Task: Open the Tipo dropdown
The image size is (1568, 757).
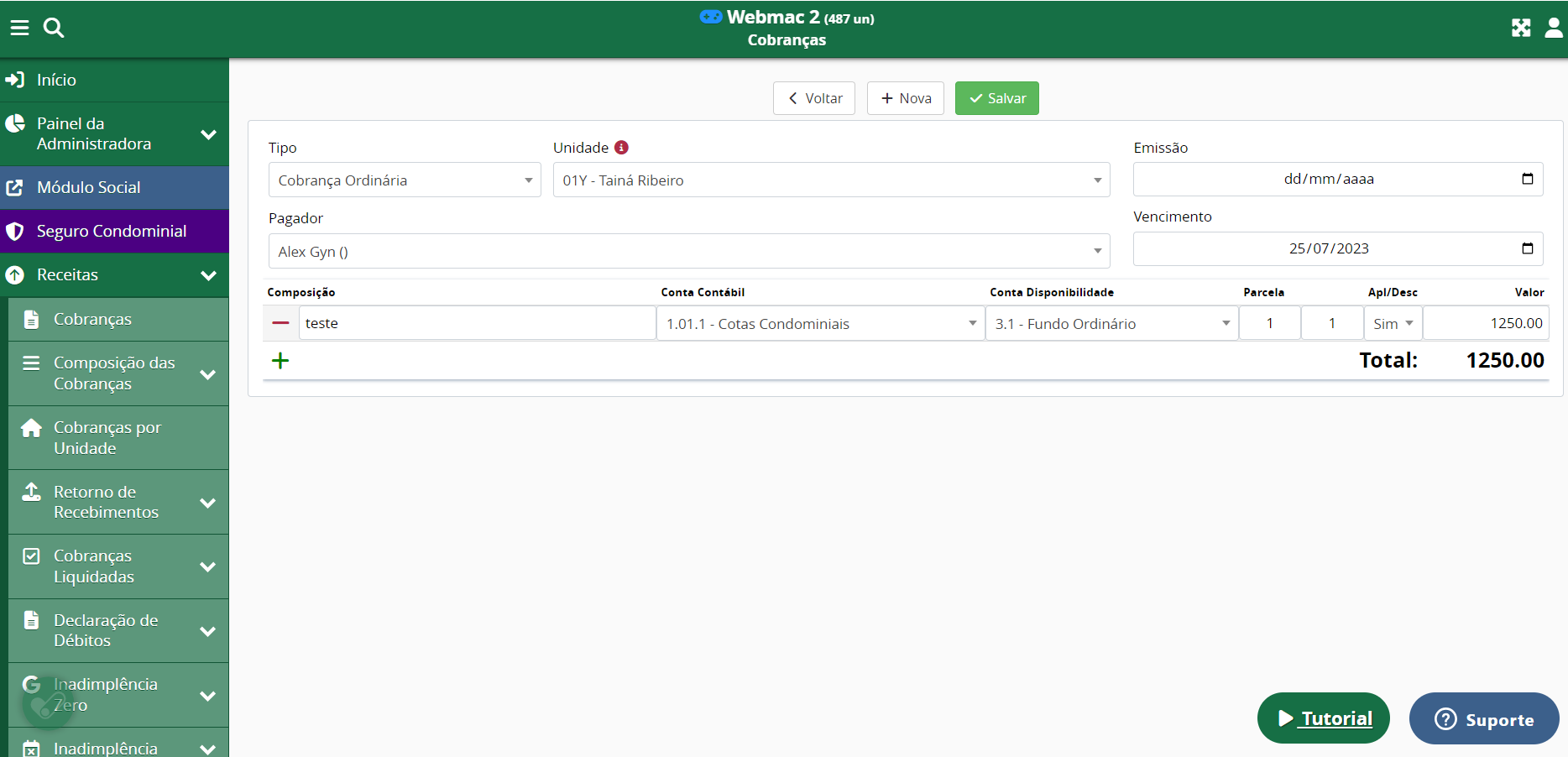Action: (404, 180)
